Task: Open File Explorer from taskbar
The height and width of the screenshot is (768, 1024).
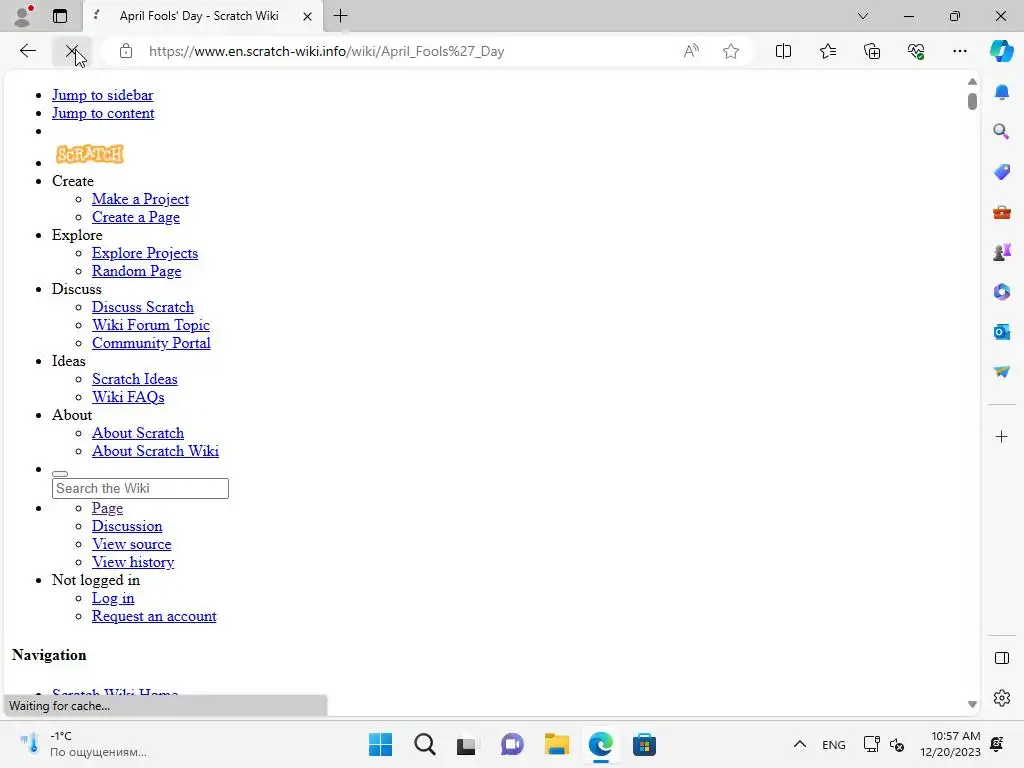Action: pyautogui.click(x=557, y=744)
